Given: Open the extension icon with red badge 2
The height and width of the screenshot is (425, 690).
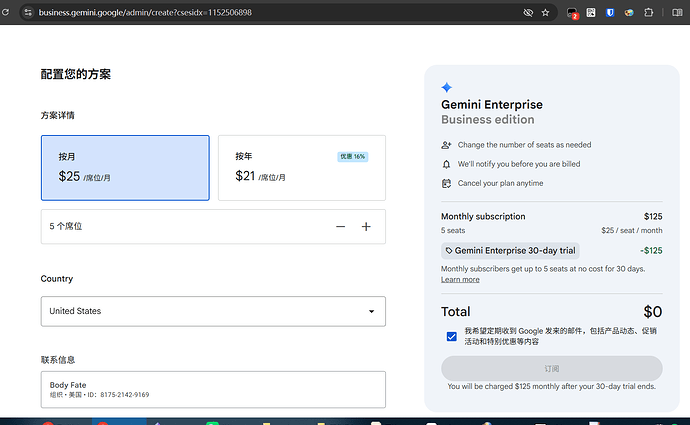Looking at the screenshot, I should point(572,13).
